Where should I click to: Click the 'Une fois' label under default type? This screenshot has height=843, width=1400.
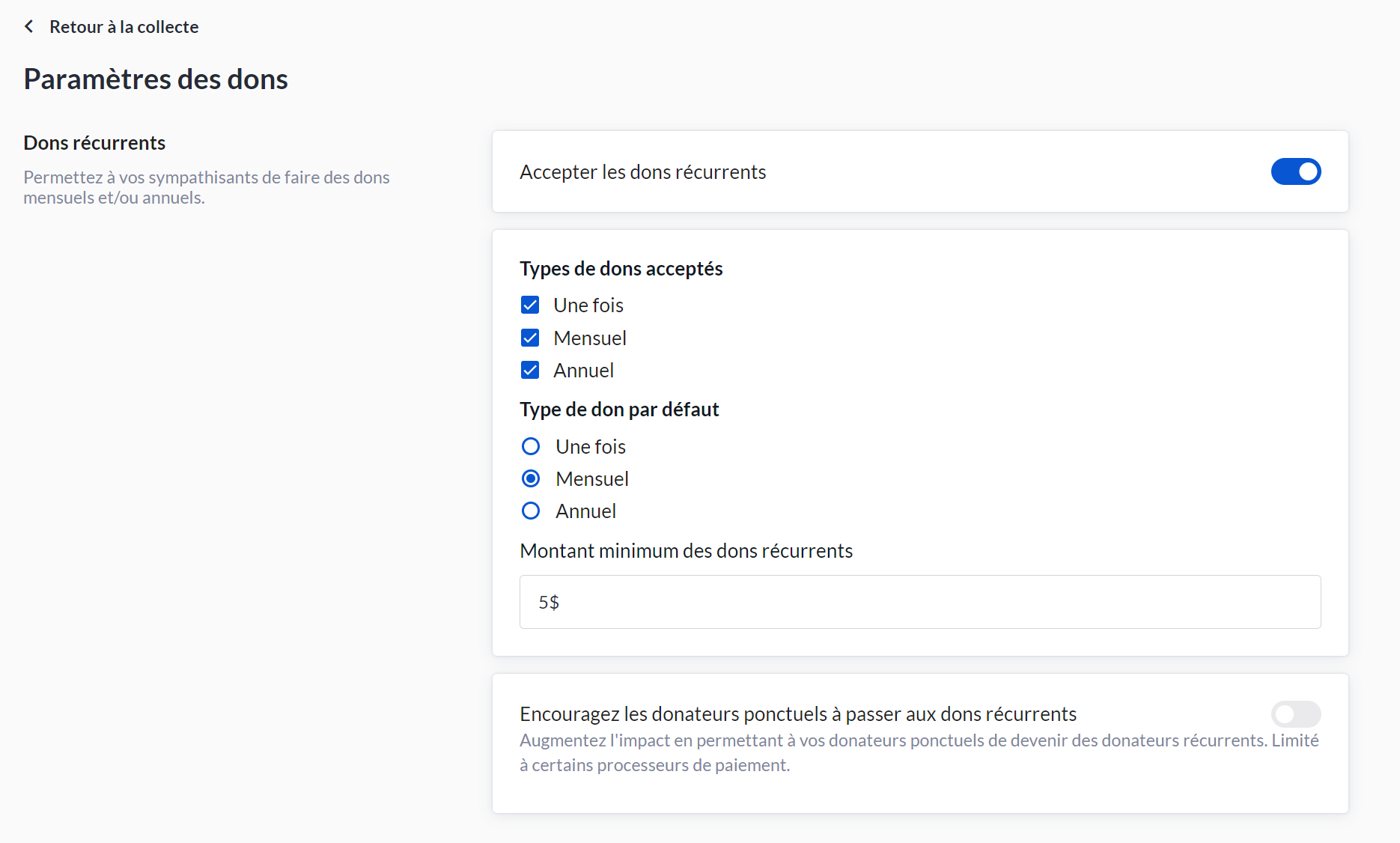(x=590, y=446)
